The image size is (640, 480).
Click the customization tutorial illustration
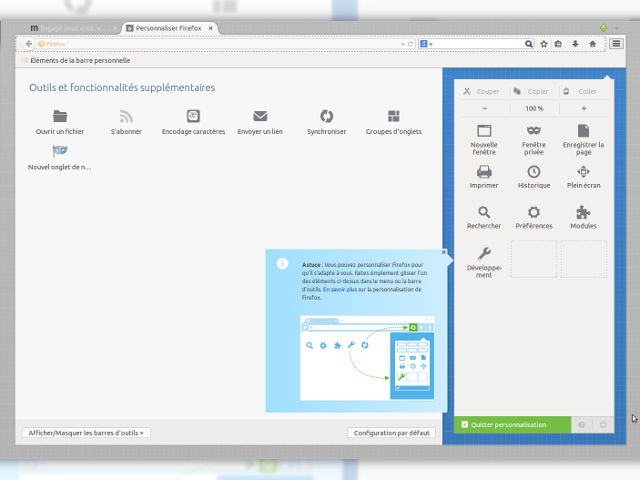click(x=367, y=358)
